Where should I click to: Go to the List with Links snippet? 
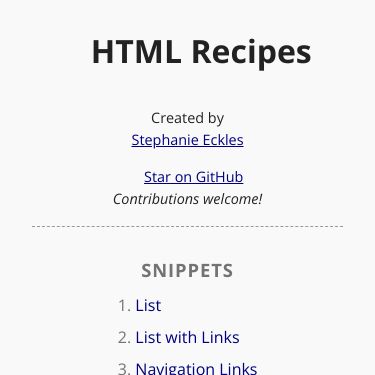click(187, 337)
